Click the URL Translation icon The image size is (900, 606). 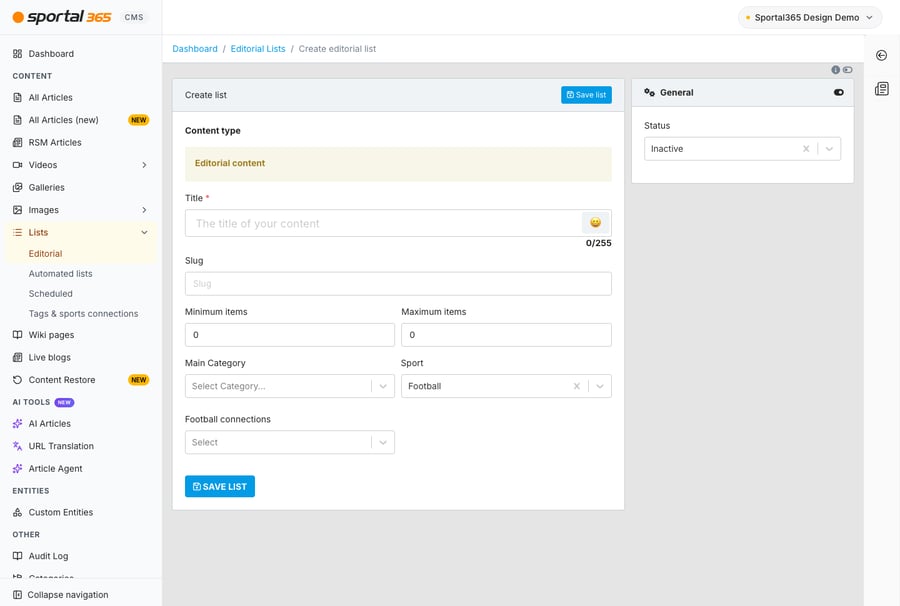[x=17, y=446]
